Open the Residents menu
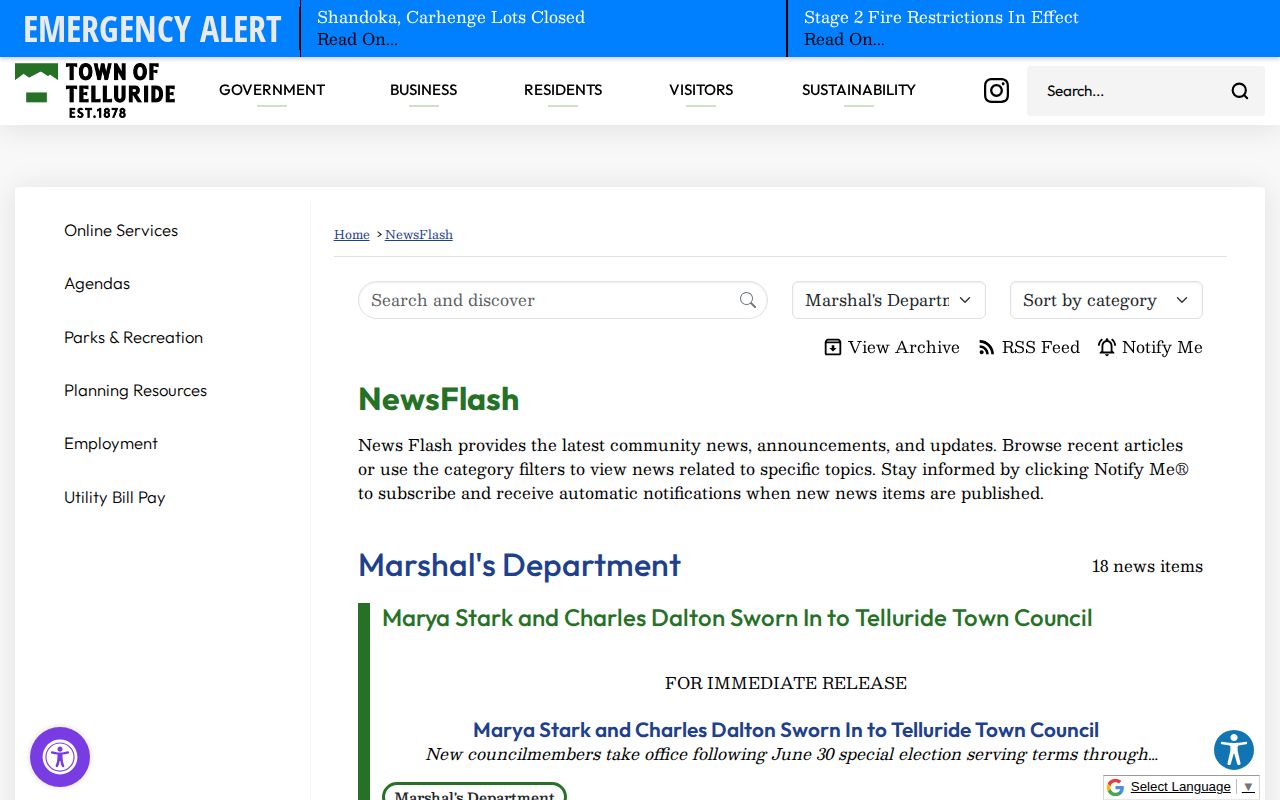 (x=563, y=90)
